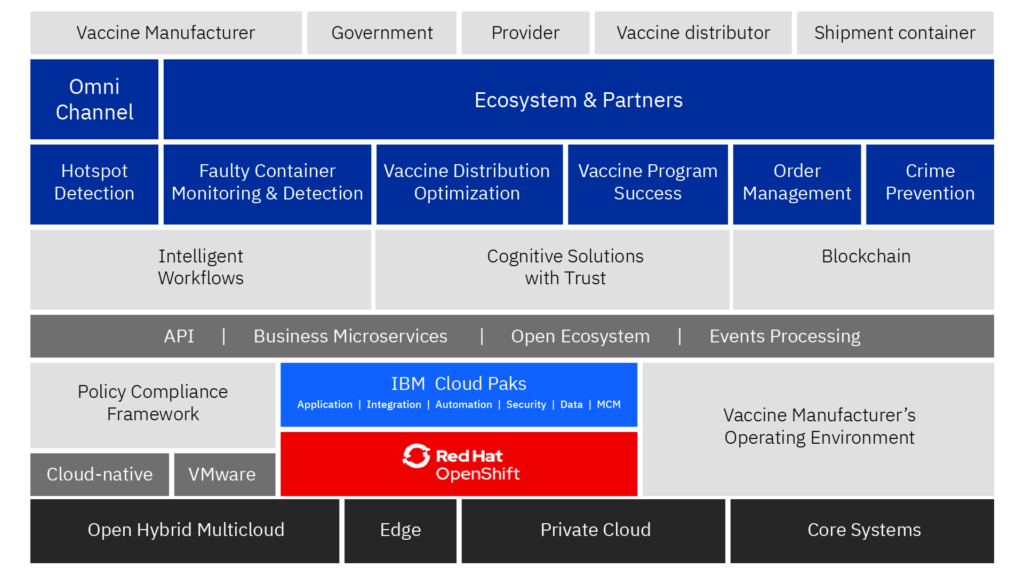Click the Vaccine Distribution Optimization button

pos(468,183)
